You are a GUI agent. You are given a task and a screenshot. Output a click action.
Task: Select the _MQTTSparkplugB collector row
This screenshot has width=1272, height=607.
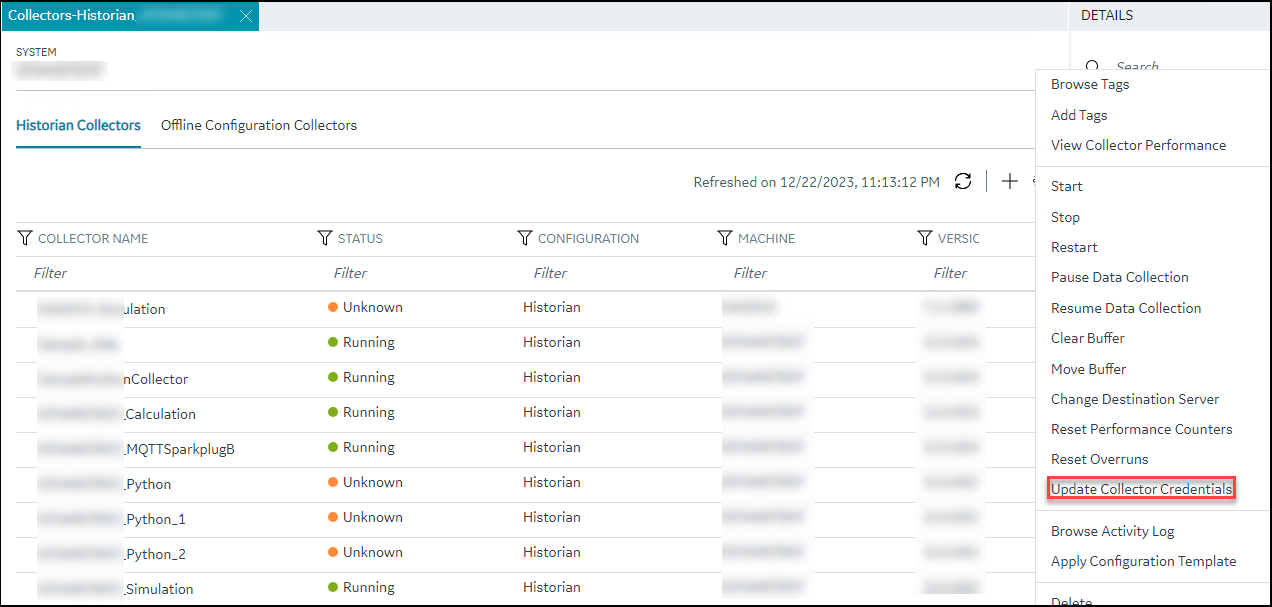pos(525,448)
